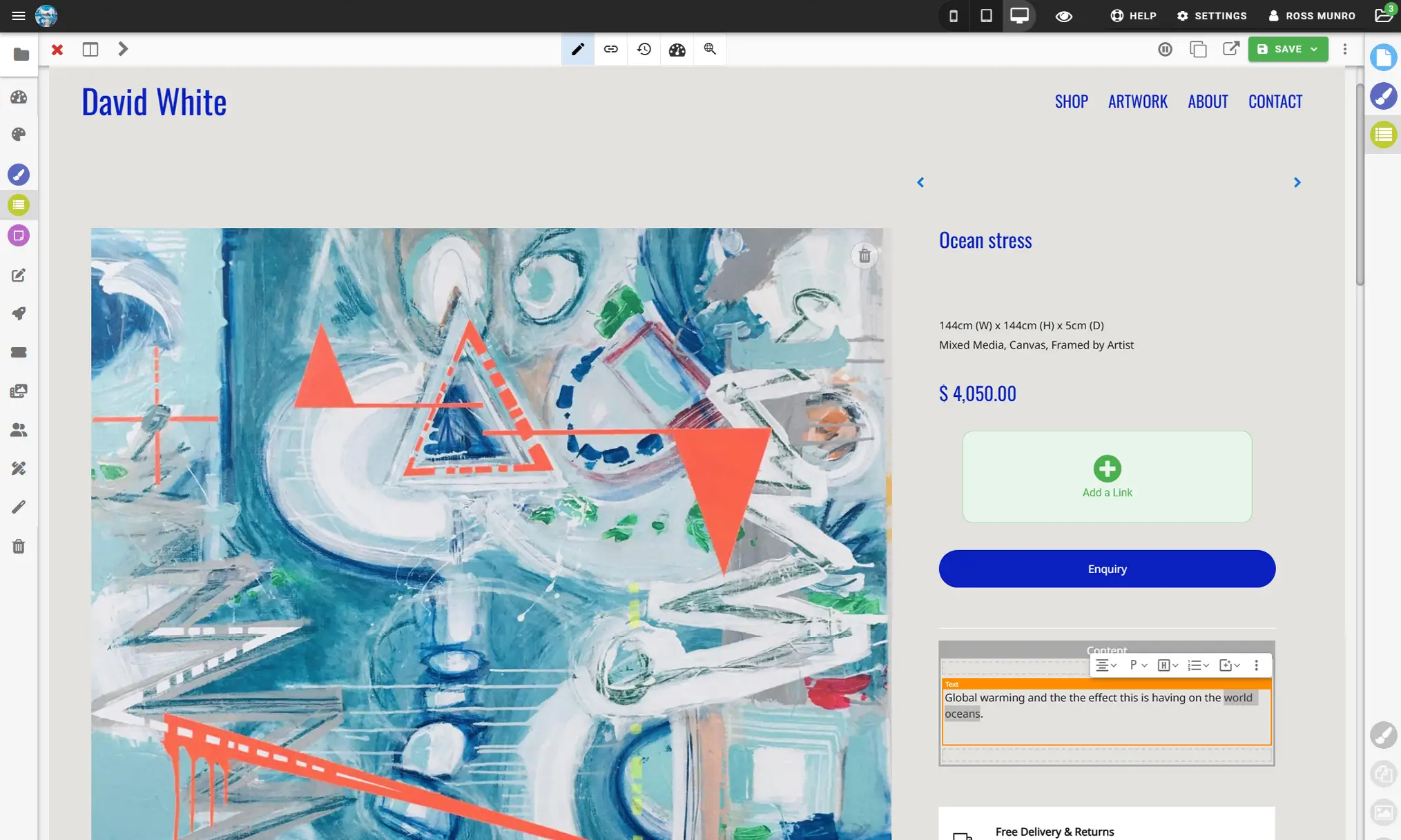Open the SETTINGS menu in the top bar
This screenshot has width=1401, height=840.
pyautogui.click(x=1212, y=15)
